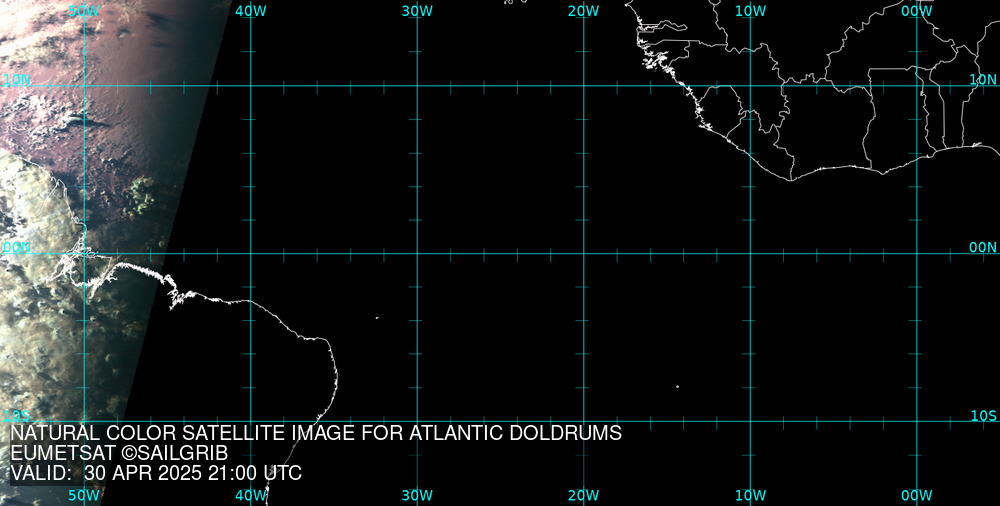1000x506 pixels.
Task: Select the 20W longitude label along the top edge
Action: (584, 11)
